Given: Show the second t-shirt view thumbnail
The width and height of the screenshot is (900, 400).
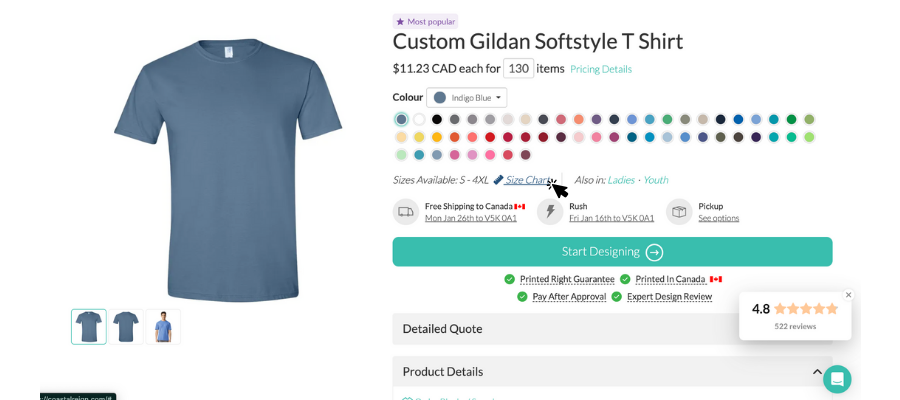Looking at the screenshot, I should [126, 327].
